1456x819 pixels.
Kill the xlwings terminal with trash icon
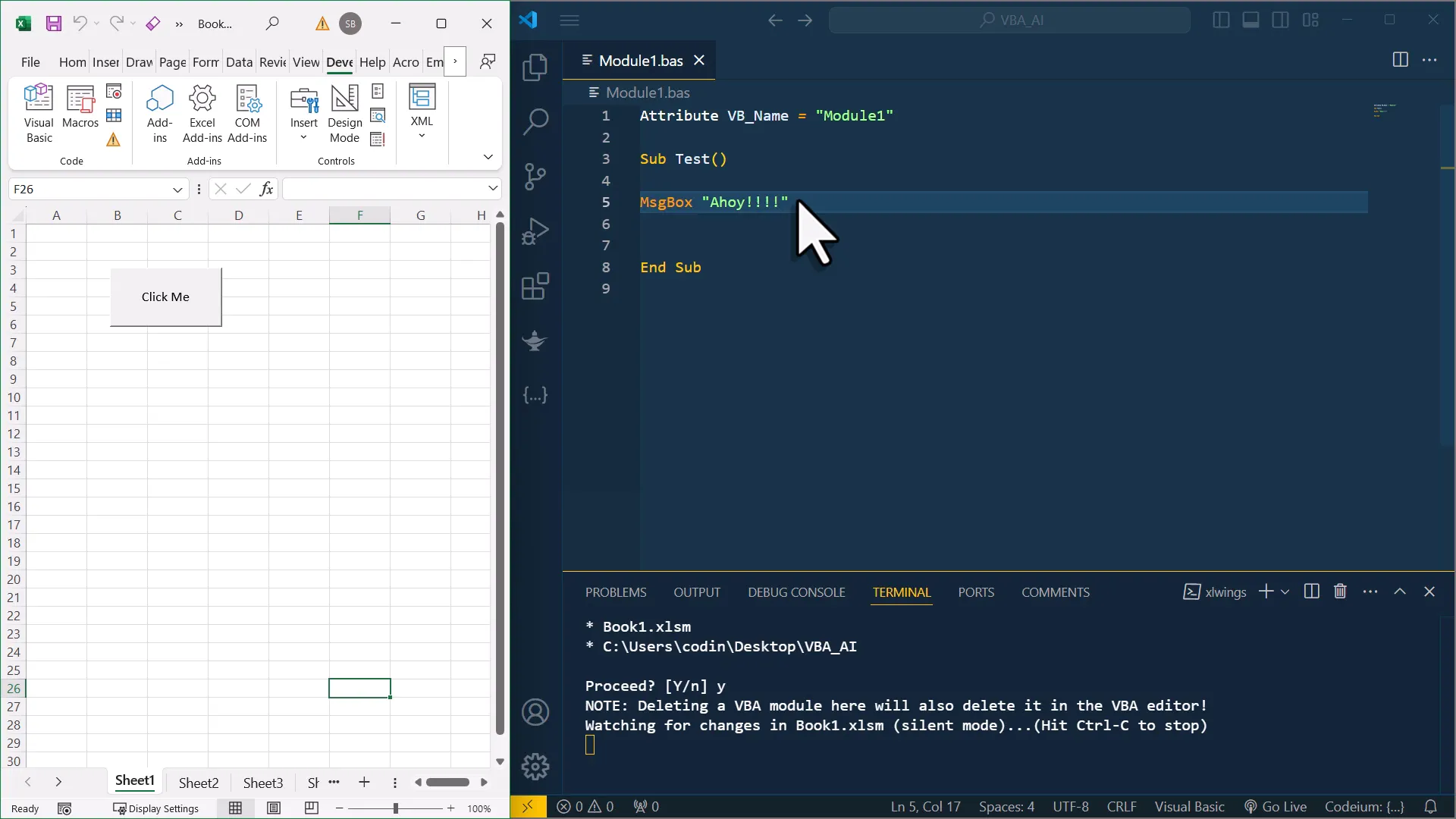click(x=1339, y=591)
